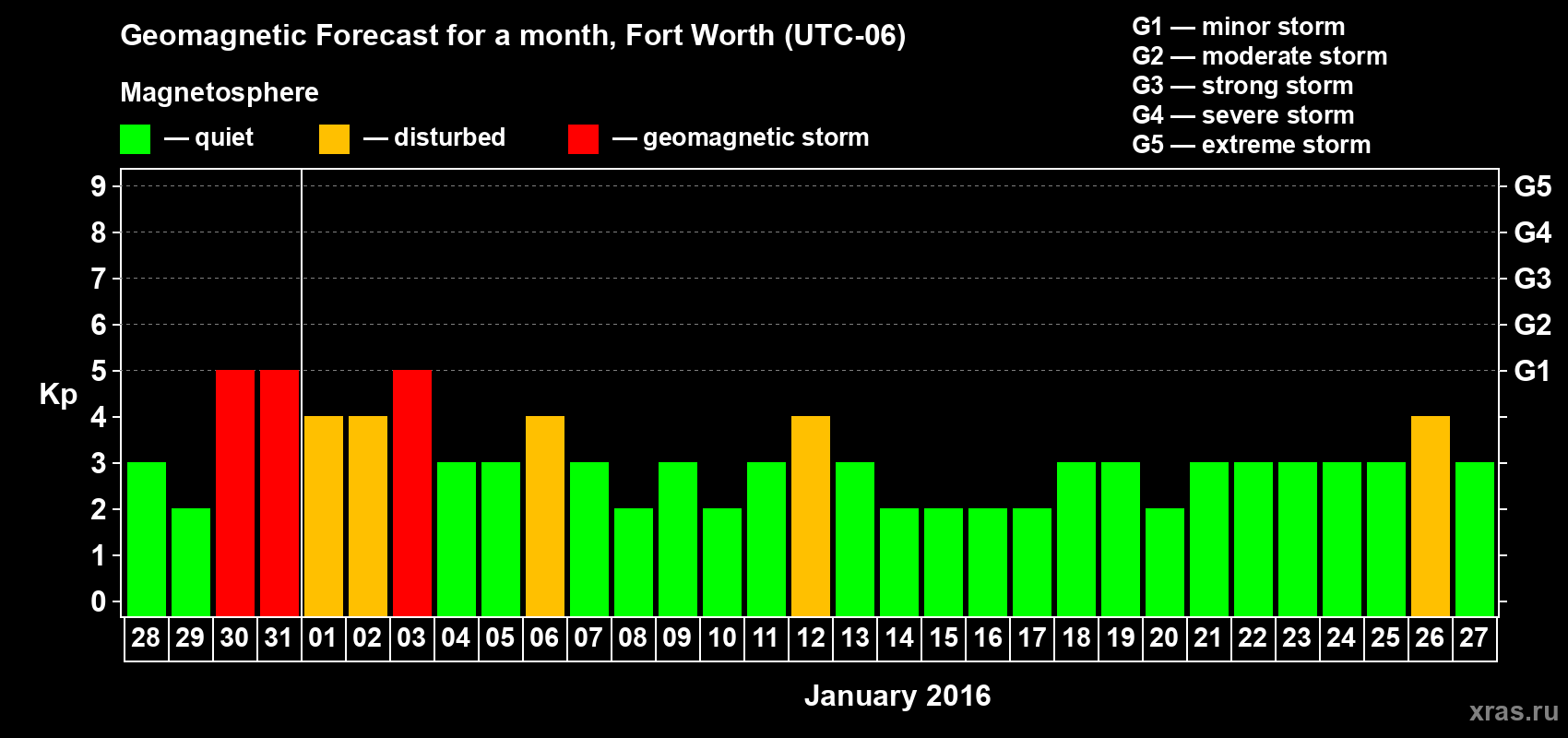Click the G4 label on right axis
This screenshot has width=1568, height=738.
coord(1533,232)
